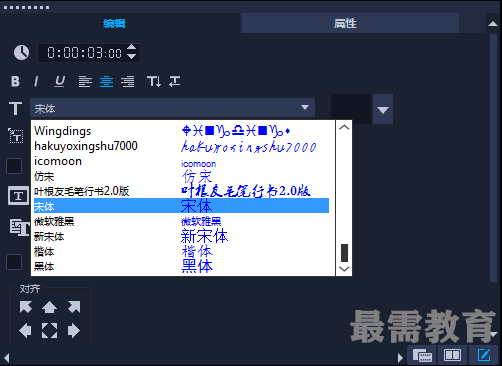Click the split-view panel icon at bottom
Image resolution: width=502 pixels, height=366 pixels.
(x=452, y=355)
